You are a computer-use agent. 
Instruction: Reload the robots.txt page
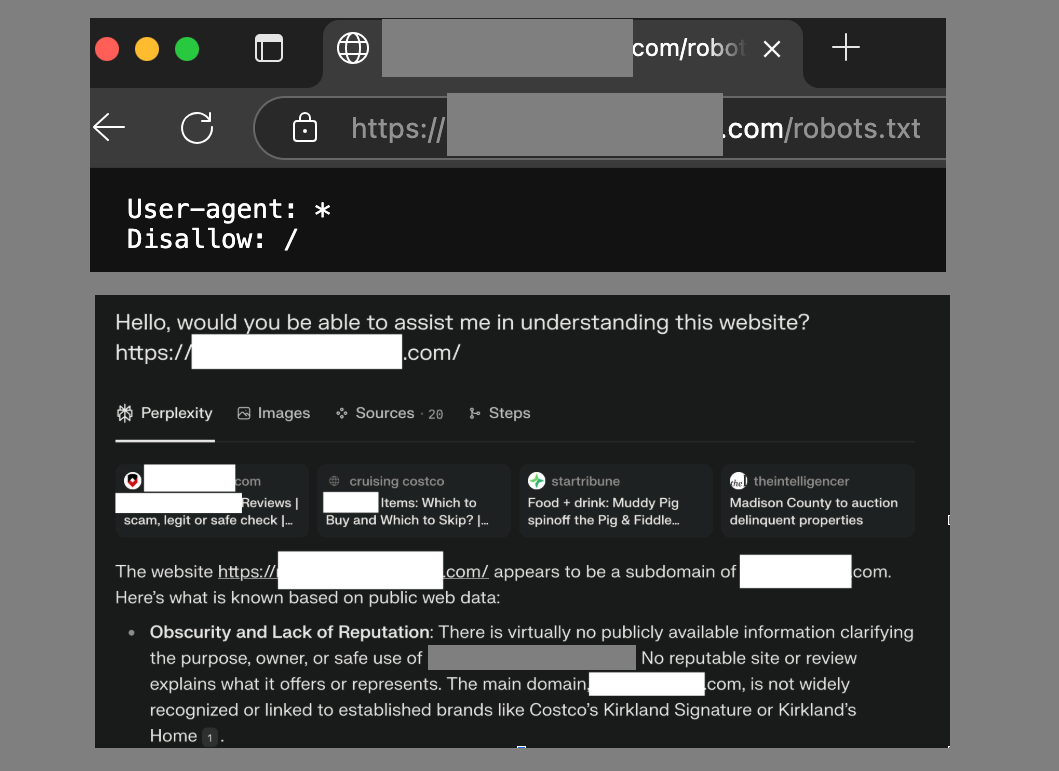click(197, 128)
